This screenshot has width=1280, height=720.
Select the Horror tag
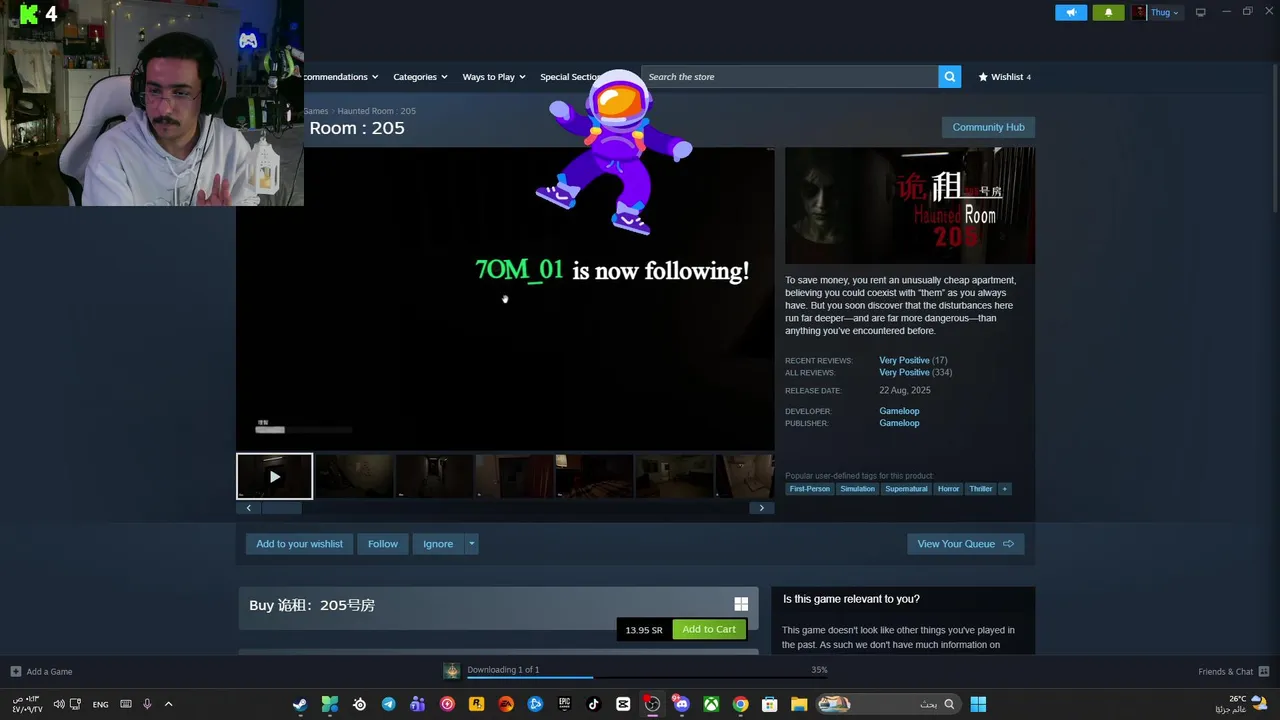click(x=948, y=489)
